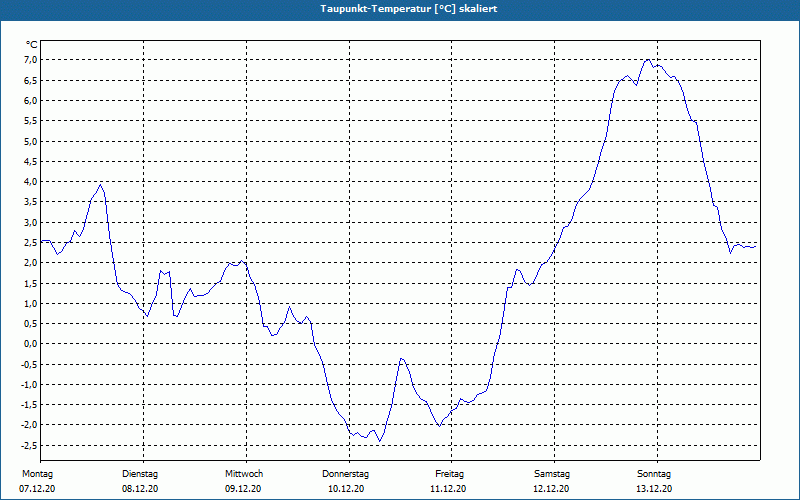Click the chart title 'Taupunkt-Temperatur [°C] skaliert'
The image size is (800, 500).
pyautogui.click(x=409, y=9)
